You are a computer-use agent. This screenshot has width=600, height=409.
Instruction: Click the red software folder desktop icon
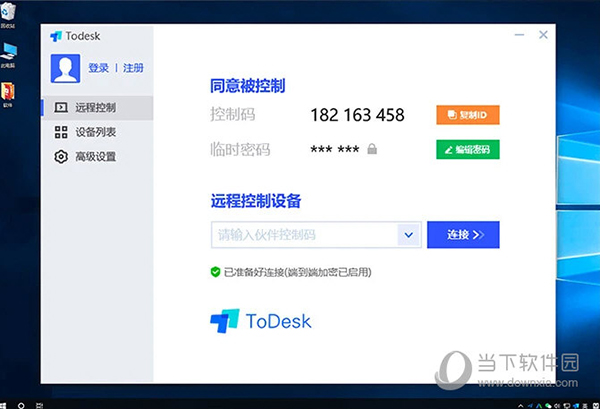pyautogui.click(x=8, y=95)
